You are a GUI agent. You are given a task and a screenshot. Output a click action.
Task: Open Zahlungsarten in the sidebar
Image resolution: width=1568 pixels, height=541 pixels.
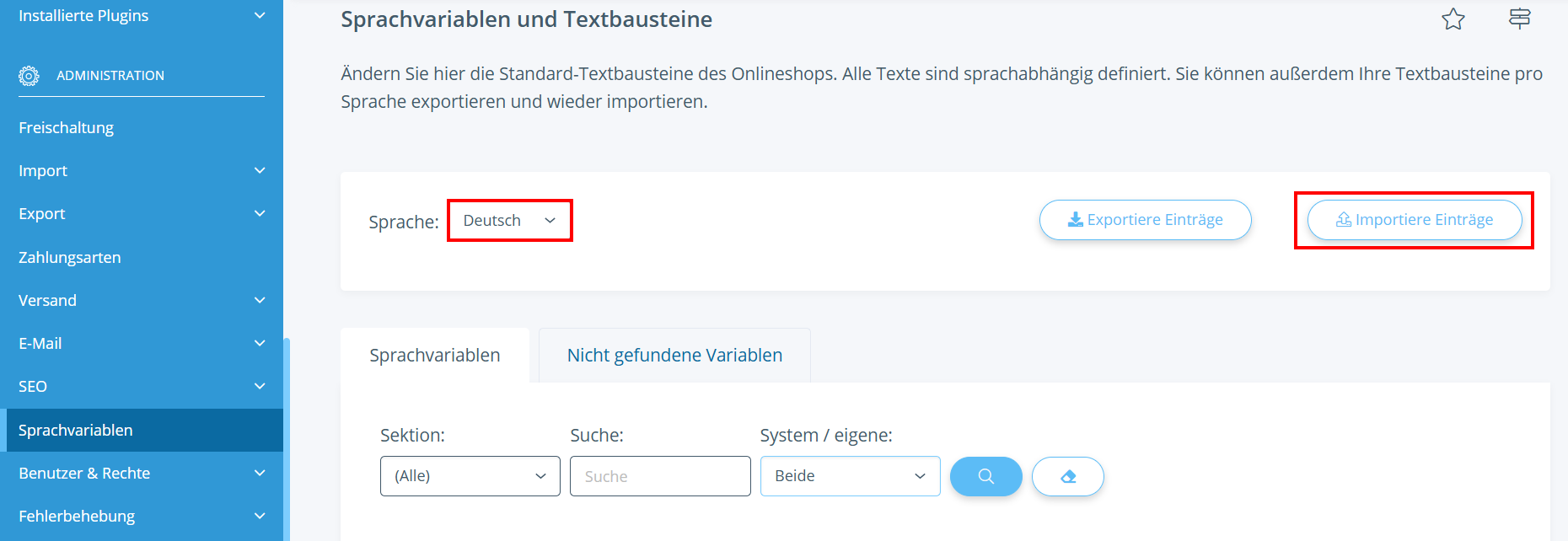point(70,258)
